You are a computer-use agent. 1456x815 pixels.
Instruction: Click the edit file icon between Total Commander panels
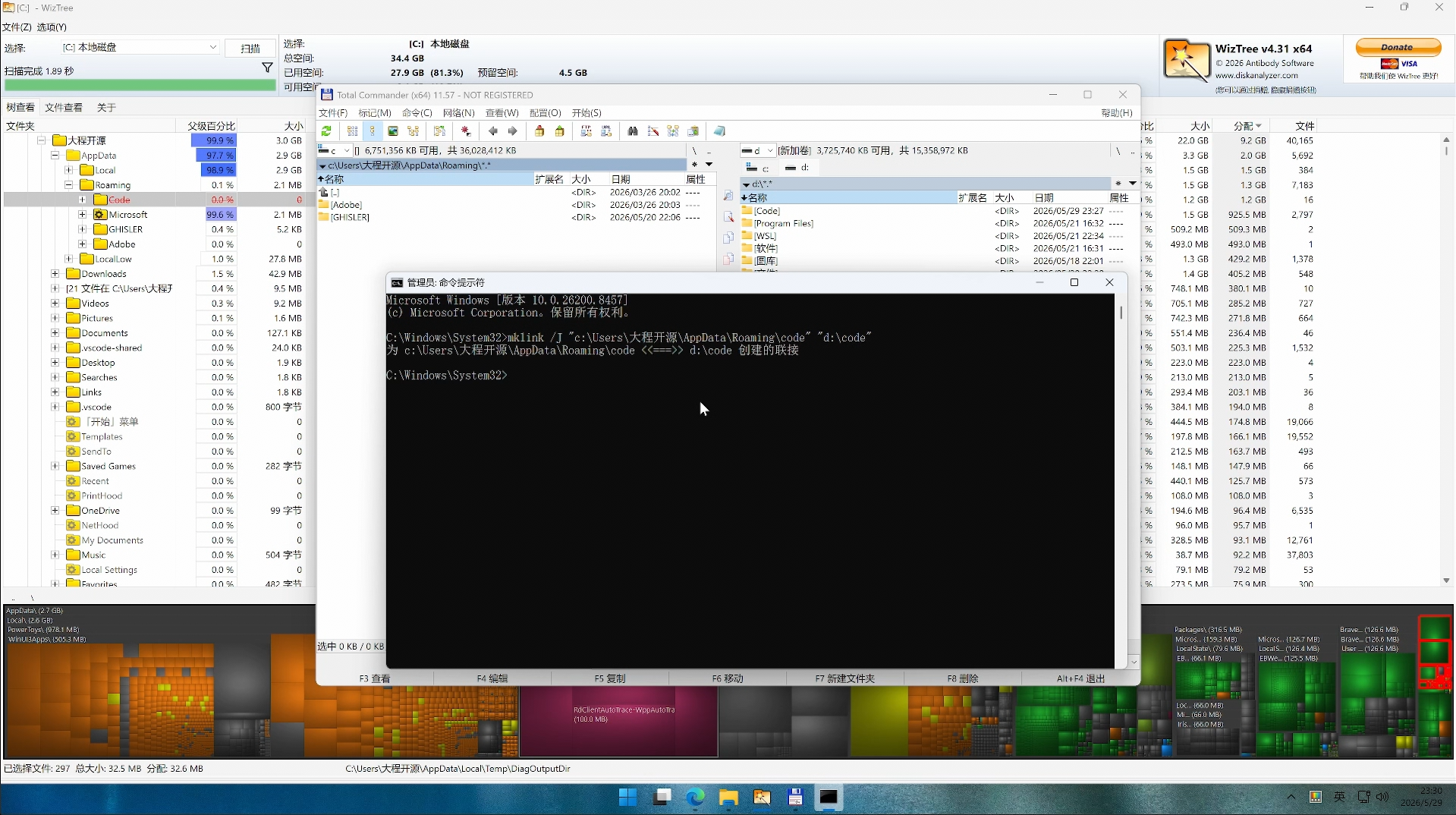(x=728, y=217)
